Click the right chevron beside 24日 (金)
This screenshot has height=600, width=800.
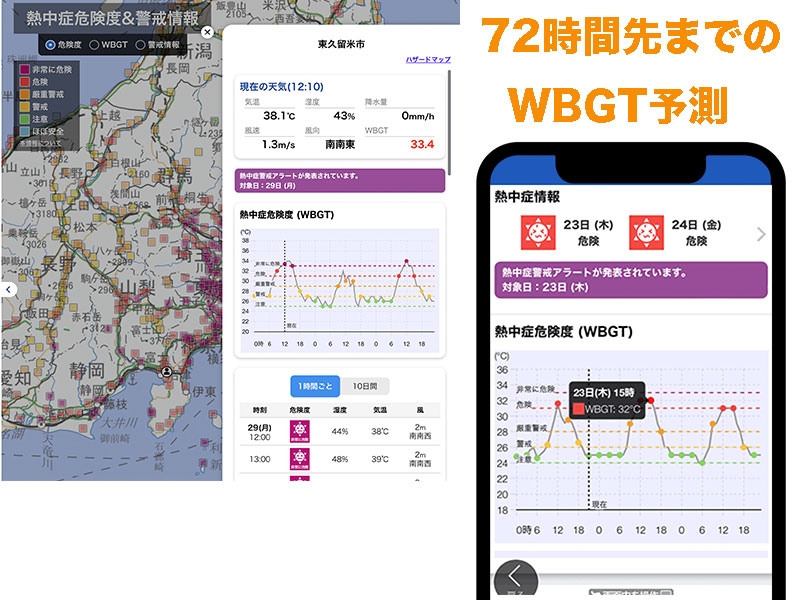click(761, 235)
